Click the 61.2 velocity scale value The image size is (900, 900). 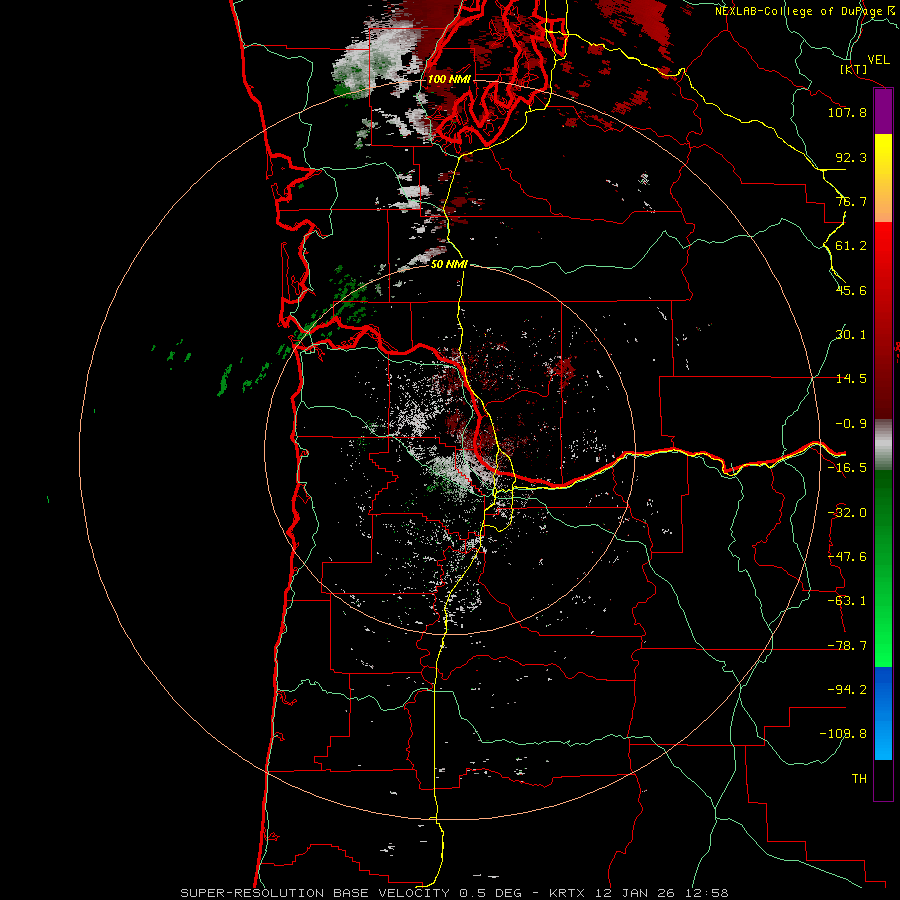(x=851, y=246)
